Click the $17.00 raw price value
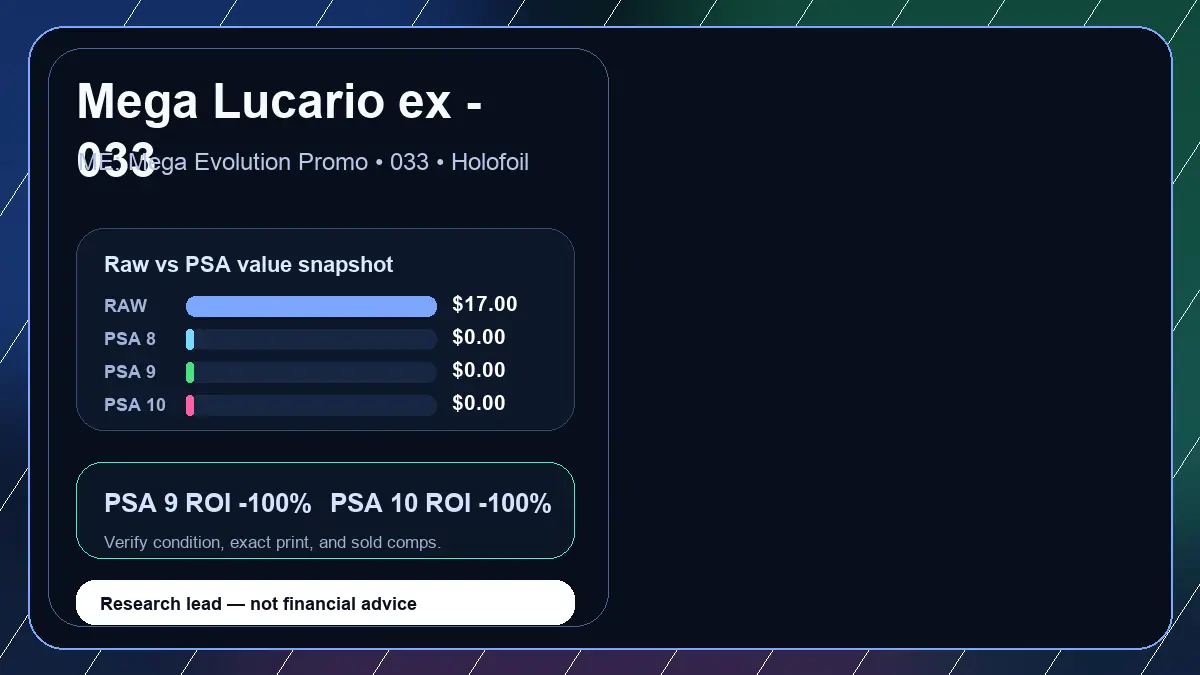 click(485, 305)
